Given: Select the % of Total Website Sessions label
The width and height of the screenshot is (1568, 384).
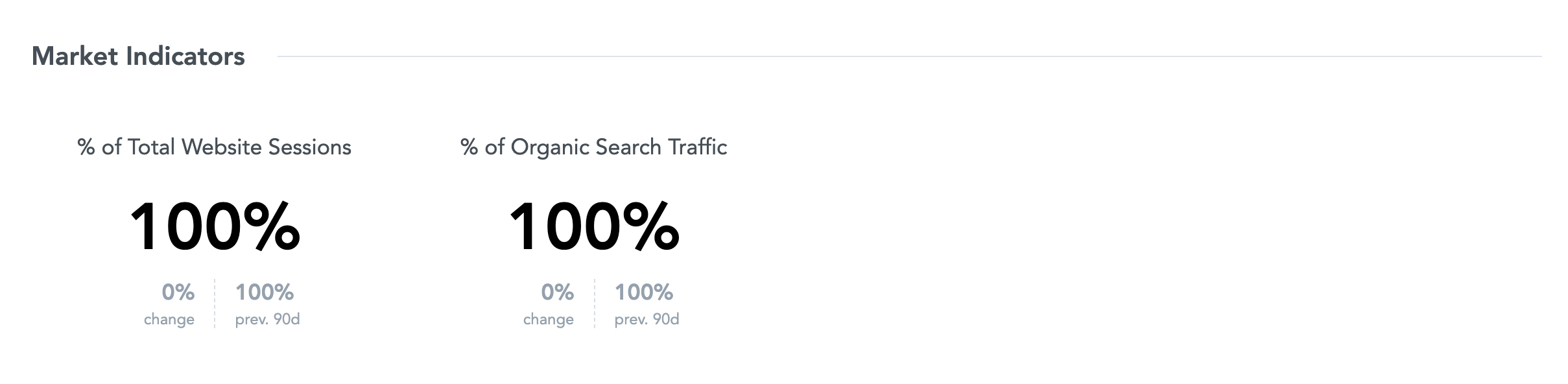Looking at the screenshot, I should 214,147.
